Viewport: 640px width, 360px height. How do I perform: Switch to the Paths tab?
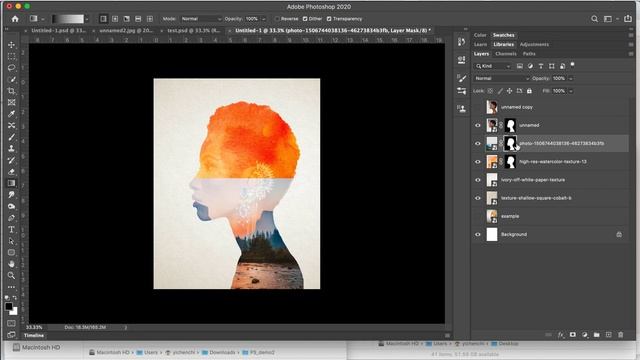529,54
